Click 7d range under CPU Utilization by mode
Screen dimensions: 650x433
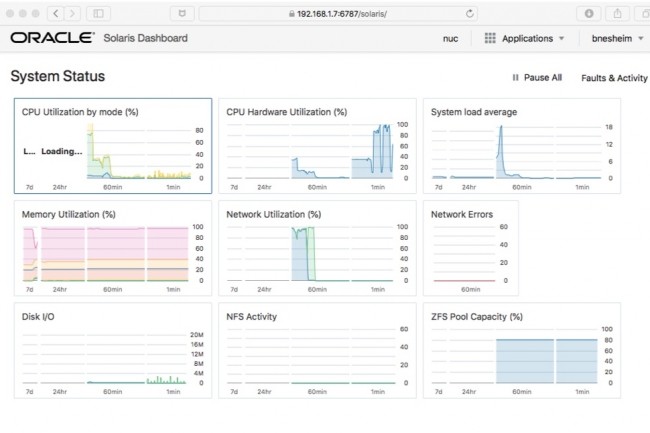(x=29, y=187)
